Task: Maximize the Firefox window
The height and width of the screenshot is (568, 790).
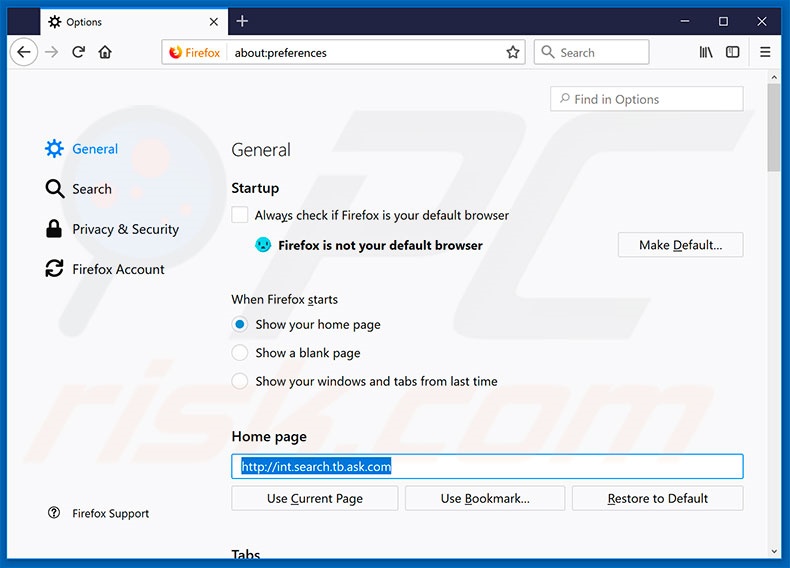Action: [x=723, y=21]
